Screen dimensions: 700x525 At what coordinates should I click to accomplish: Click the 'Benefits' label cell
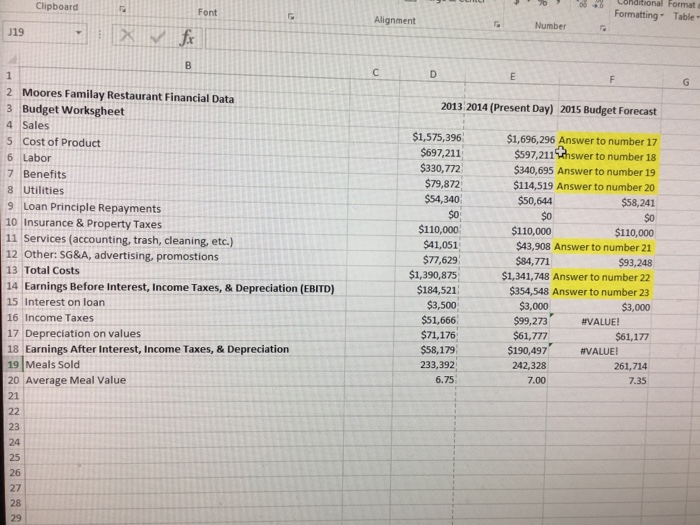click(45, 174)
